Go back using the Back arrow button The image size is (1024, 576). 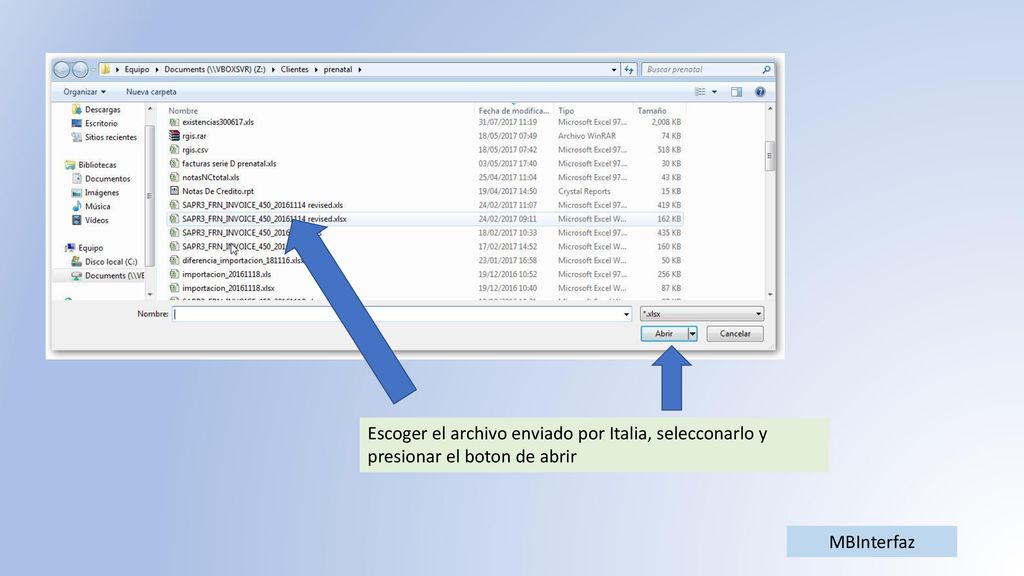tap(62, 69)
